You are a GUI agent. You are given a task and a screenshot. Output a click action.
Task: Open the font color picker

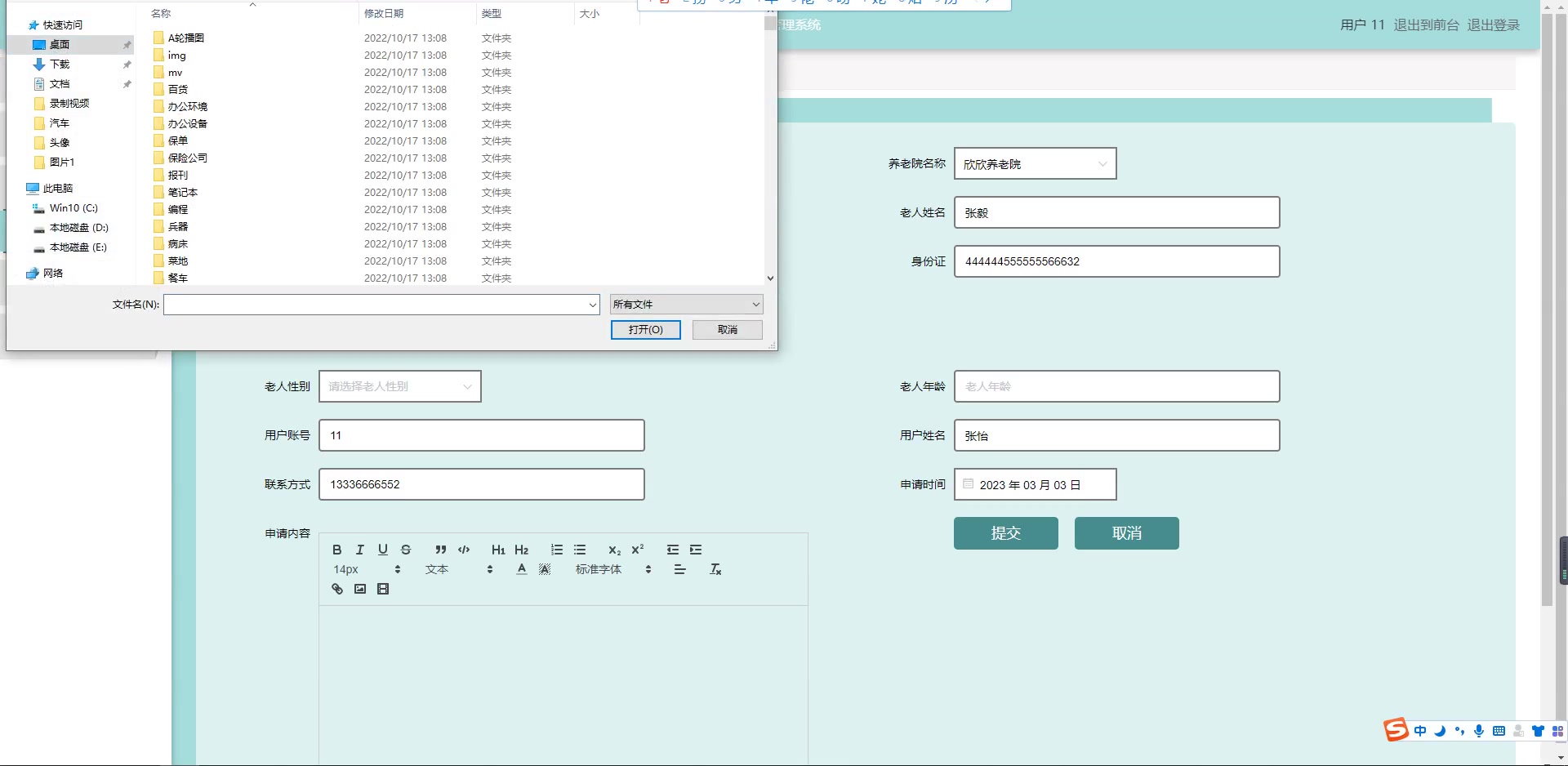coord(521,569)
